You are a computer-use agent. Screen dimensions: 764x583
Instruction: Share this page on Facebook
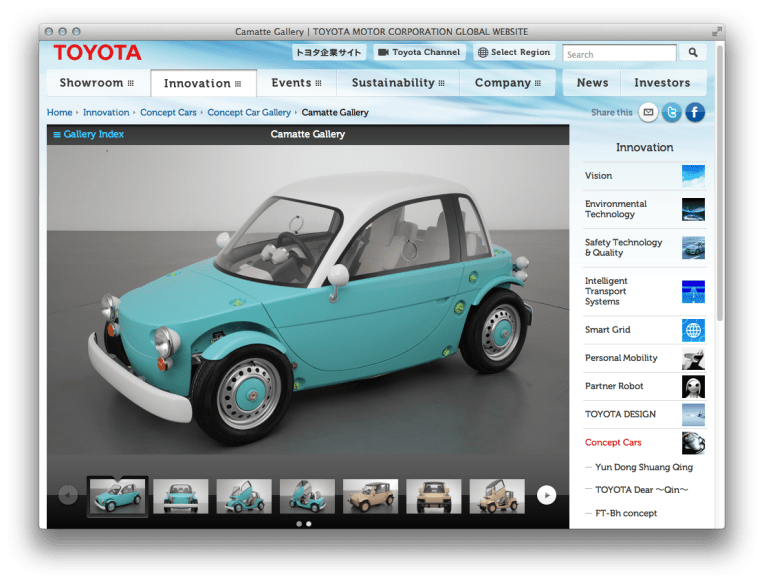[x=694, y=112]
